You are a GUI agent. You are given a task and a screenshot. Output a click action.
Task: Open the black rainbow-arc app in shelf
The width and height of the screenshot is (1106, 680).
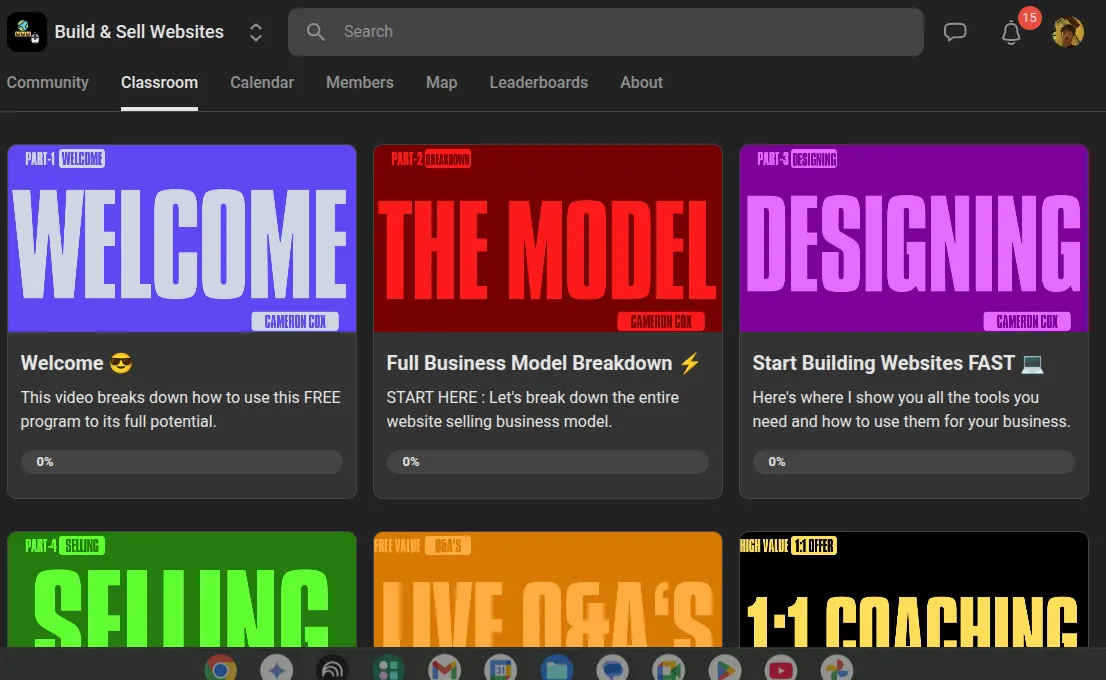point(332,669)
